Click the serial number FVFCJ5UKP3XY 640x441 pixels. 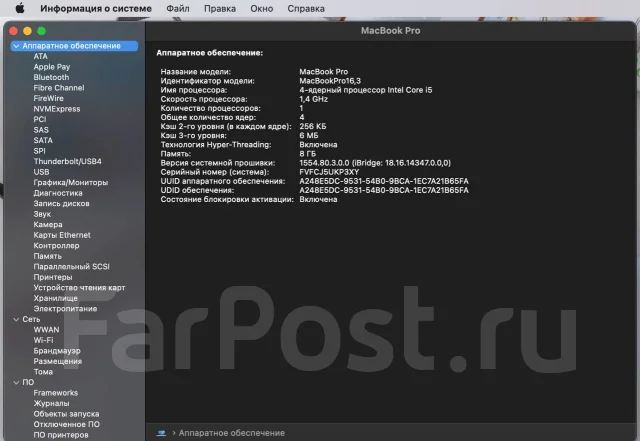coord(329,172)
